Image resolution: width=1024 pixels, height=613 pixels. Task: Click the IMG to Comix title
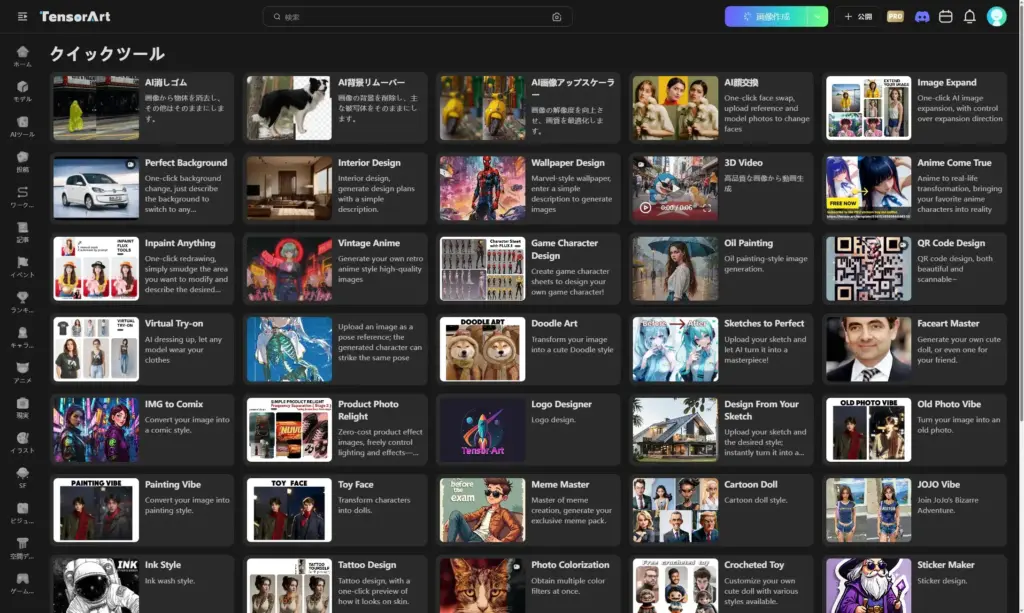tap(174, 404)
